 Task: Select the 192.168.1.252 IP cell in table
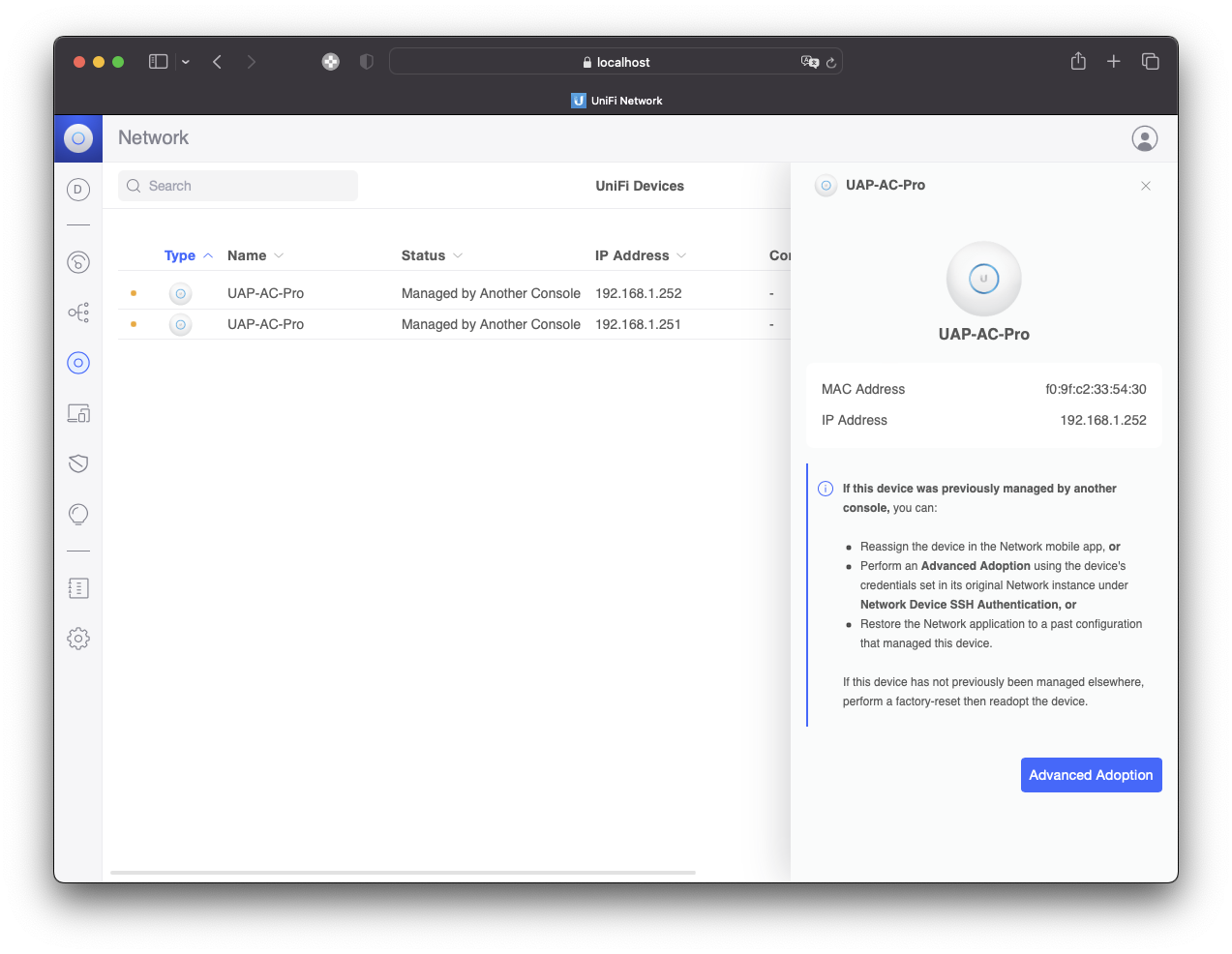pyautogui.click(x=639, y=293)
